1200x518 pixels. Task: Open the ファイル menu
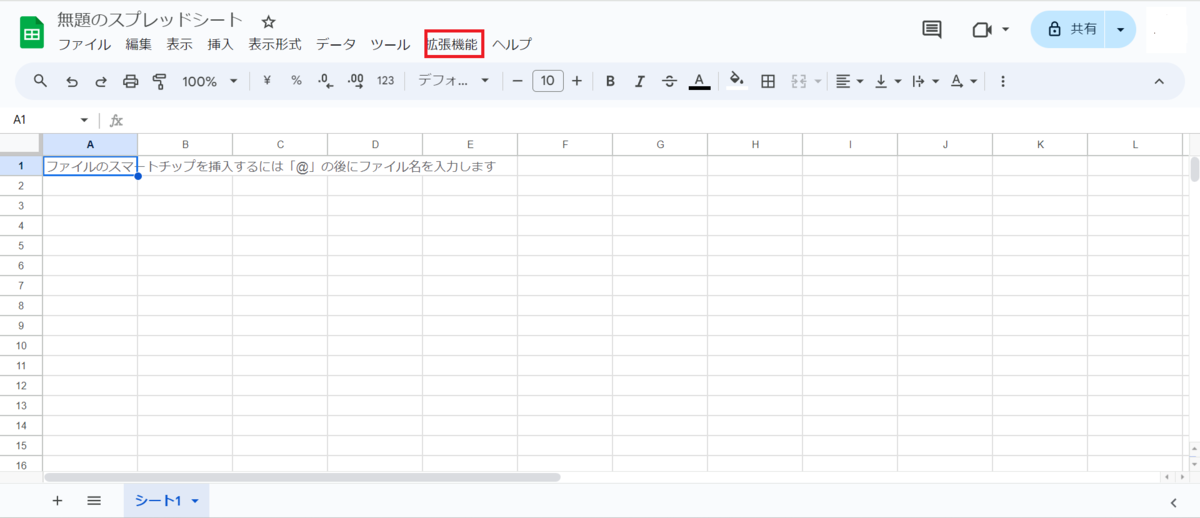pyautogui.click(x=84, y=44)
